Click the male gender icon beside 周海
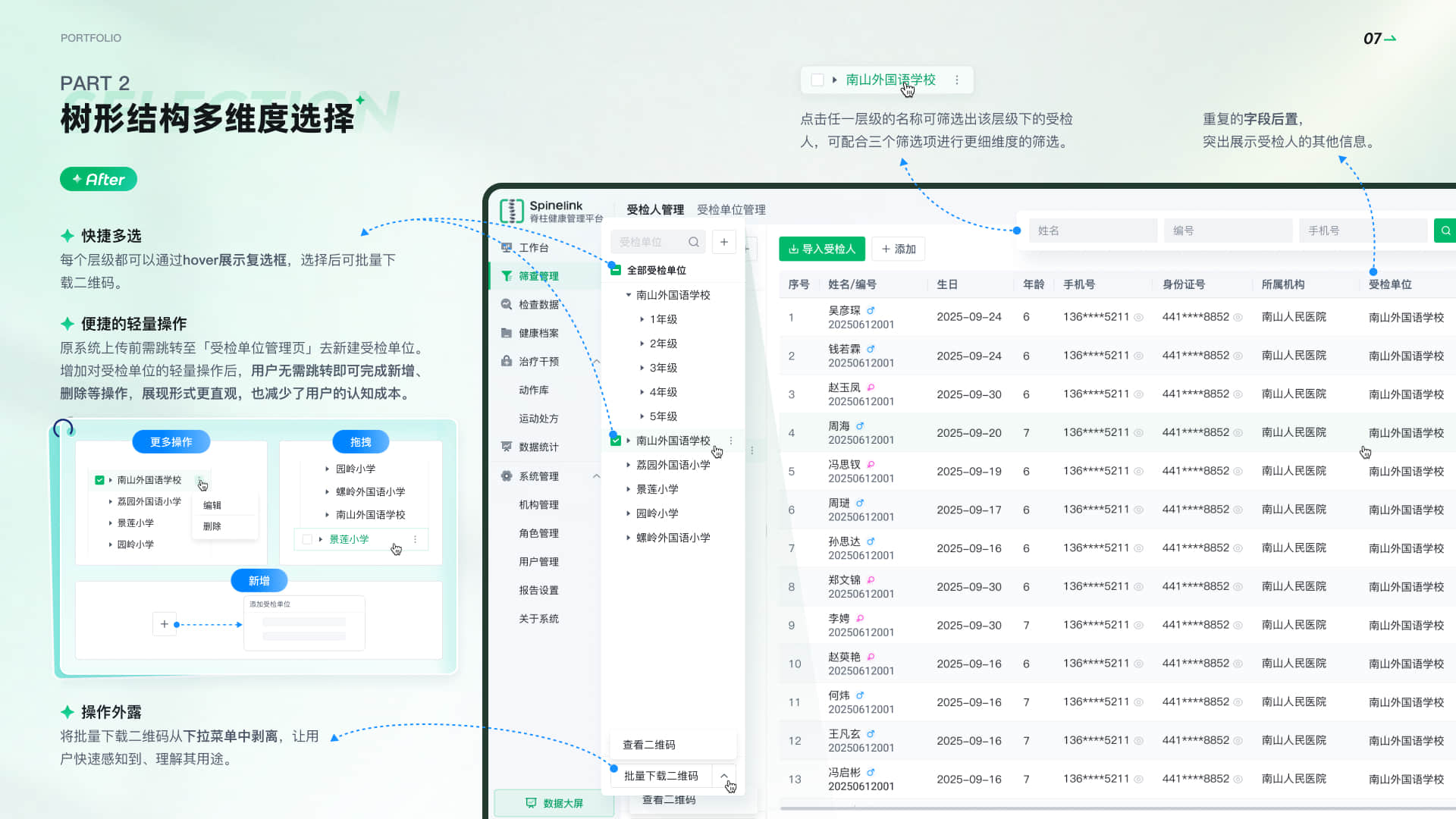This screenshot has height=819, width=1456. click(x=860, y=426)
